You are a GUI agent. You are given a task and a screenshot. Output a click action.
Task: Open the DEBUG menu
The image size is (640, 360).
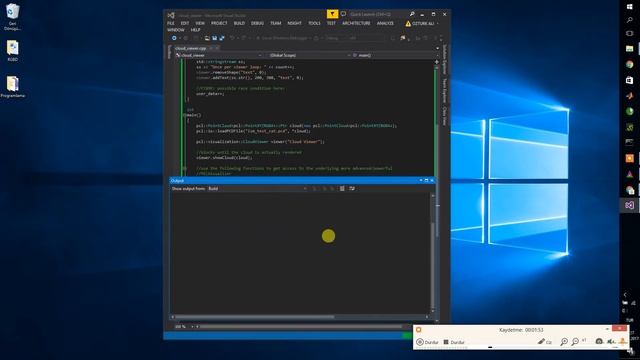tap(257, 23)
